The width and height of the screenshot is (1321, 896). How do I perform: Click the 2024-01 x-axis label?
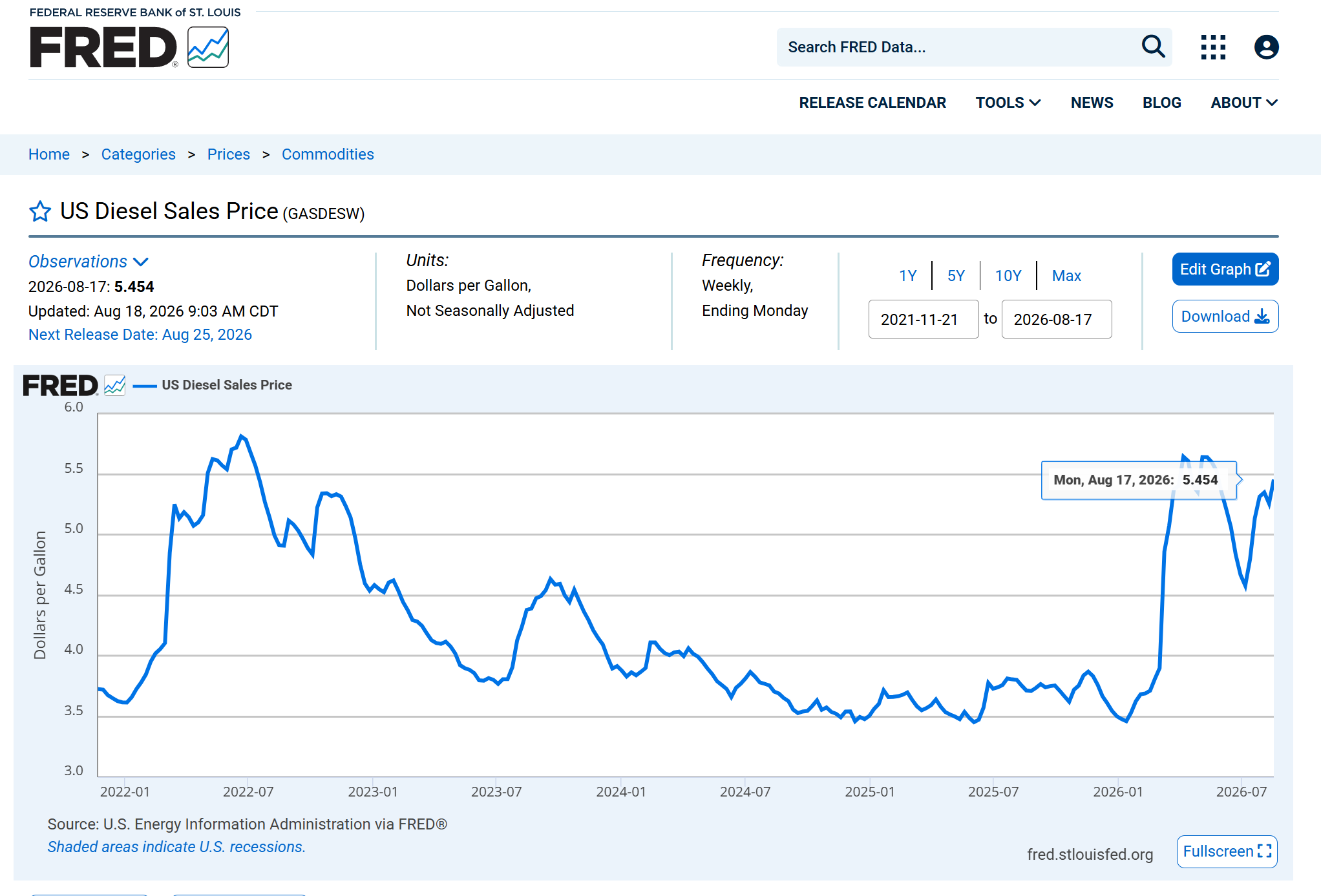(x=621, y=792)
